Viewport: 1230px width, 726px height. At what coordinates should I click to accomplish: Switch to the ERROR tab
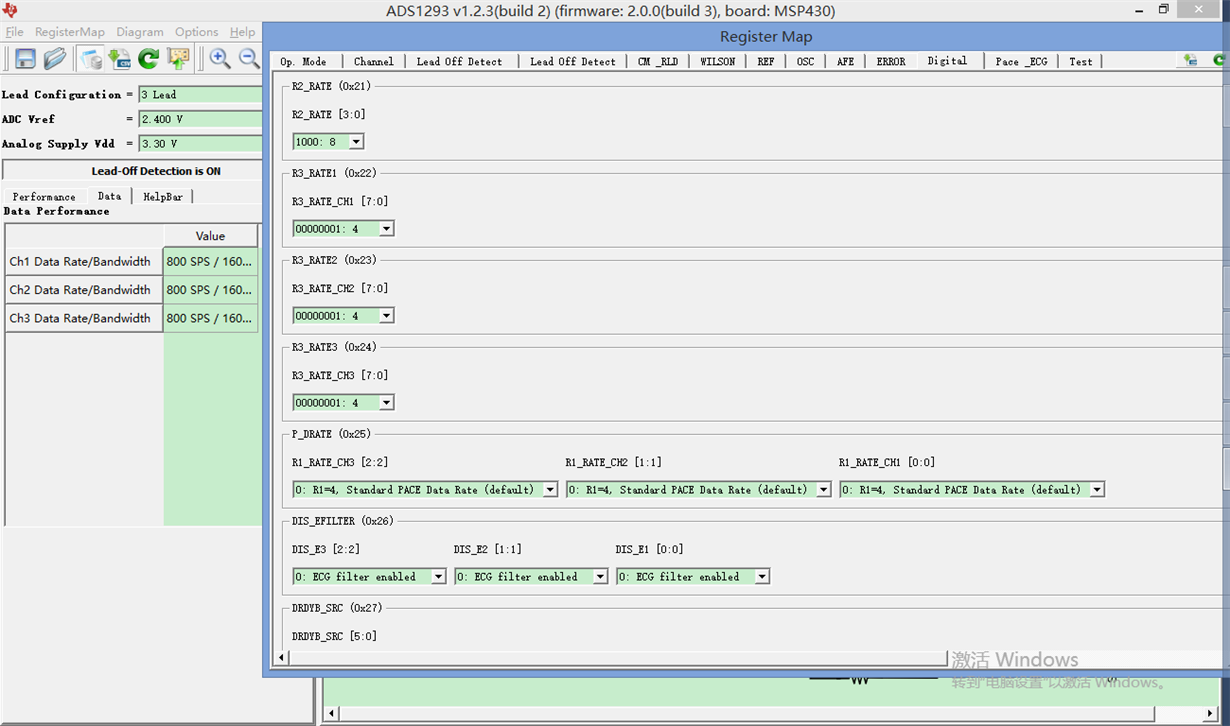[891, 61]
